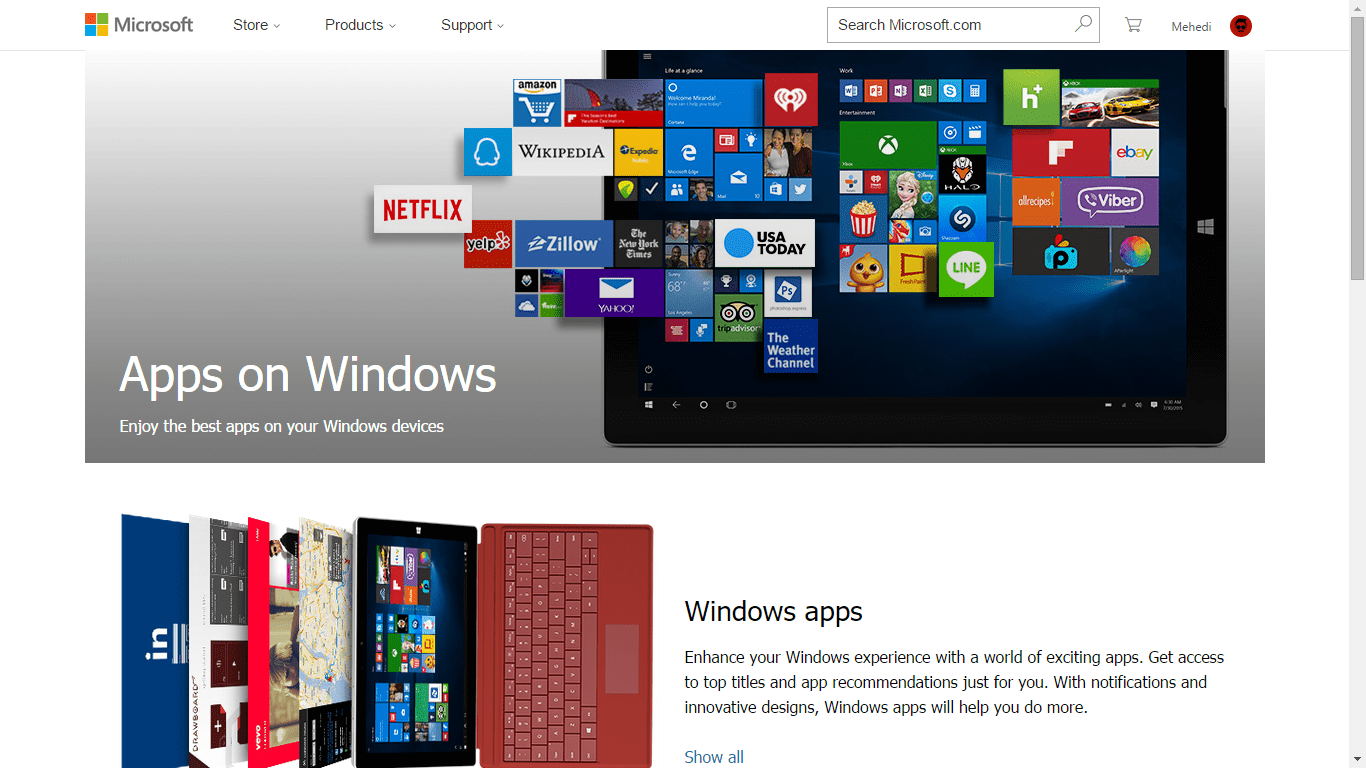Image resolution: width=1366 pixels, height=768 pixels.
Task: Click the Windows apps section heading
Action: click(773, 612)
